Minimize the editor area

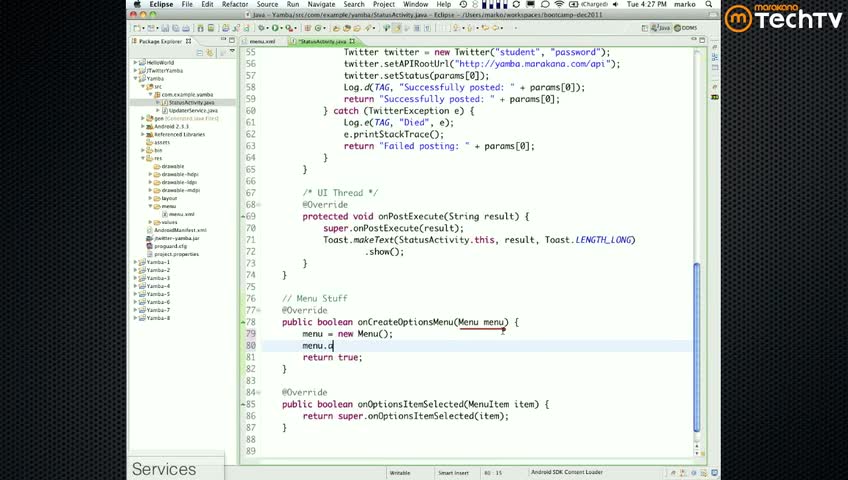(693, 39)
